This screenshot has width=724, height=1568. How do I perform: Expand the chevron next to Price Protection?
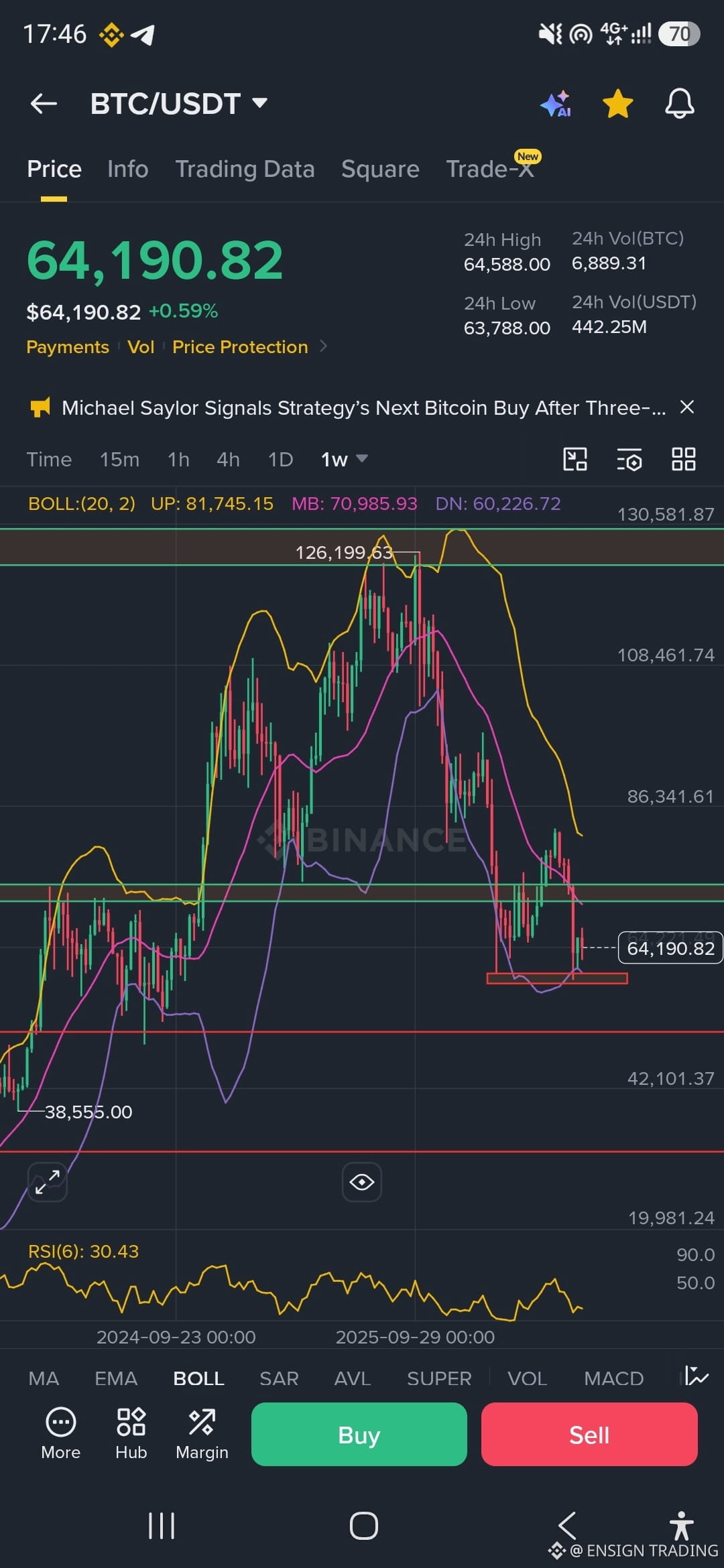[x=324, y=346]
